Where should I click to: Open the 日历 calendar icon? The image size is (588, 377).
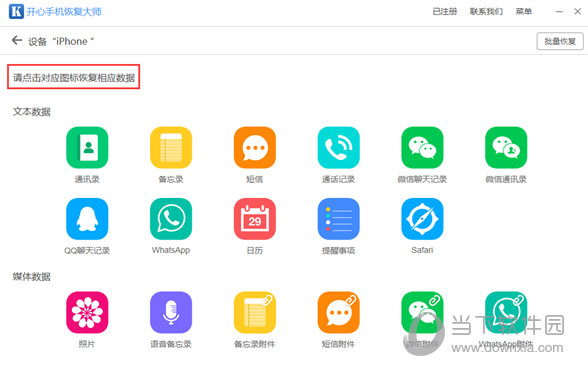[x=255, y=219]
